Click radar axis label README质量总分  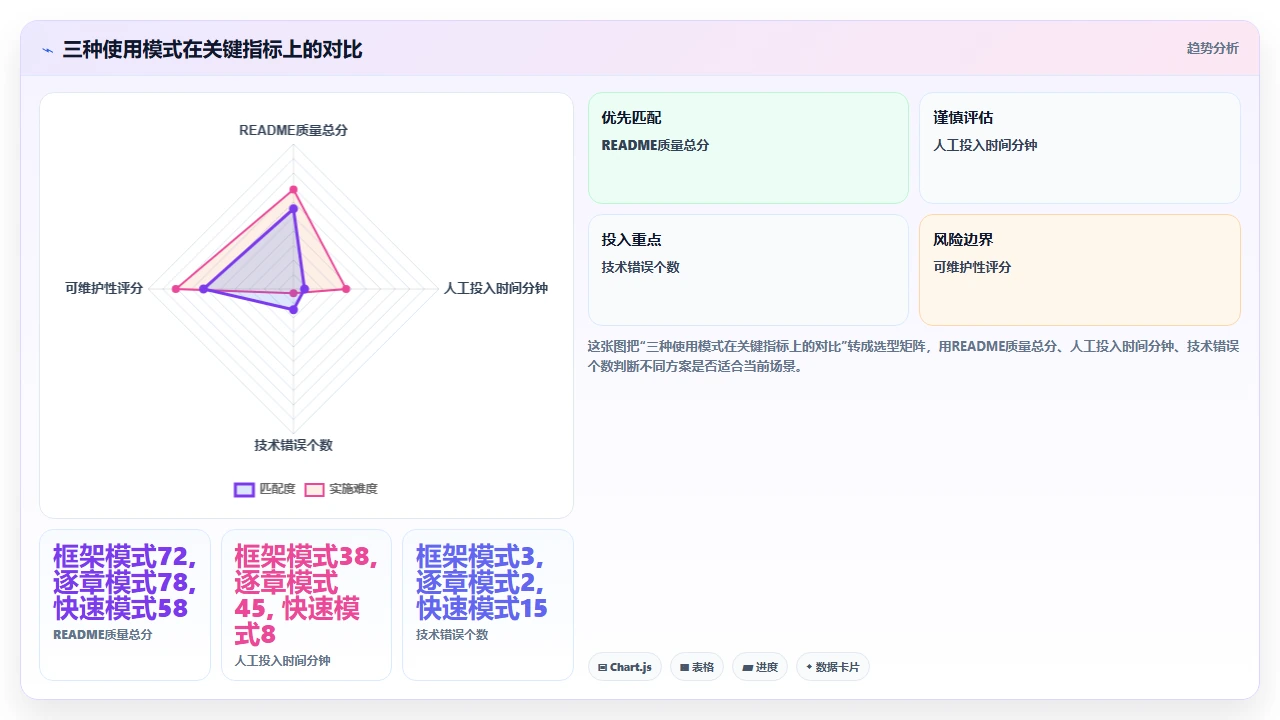point(293,130)
